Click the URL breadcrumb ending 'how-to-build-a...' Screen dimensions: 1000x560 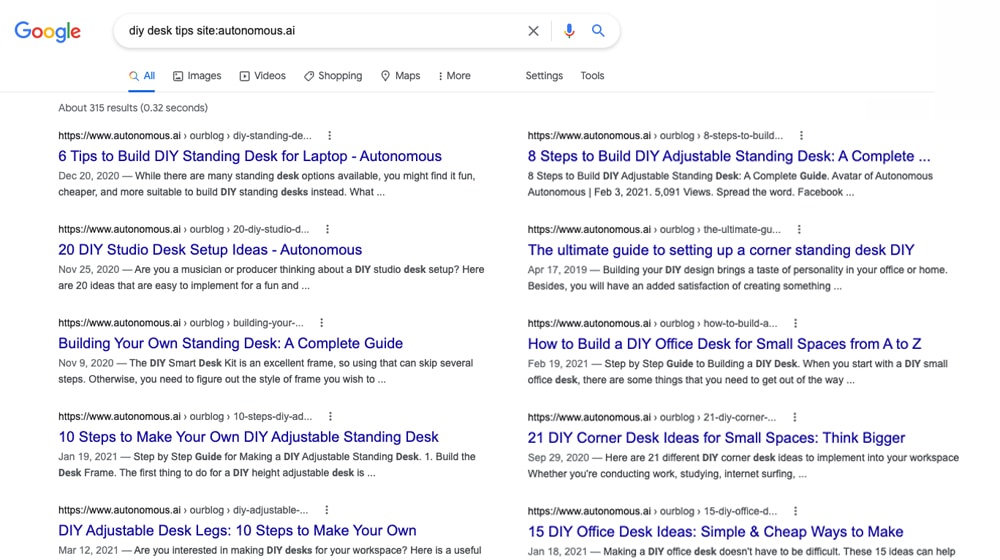652,323
